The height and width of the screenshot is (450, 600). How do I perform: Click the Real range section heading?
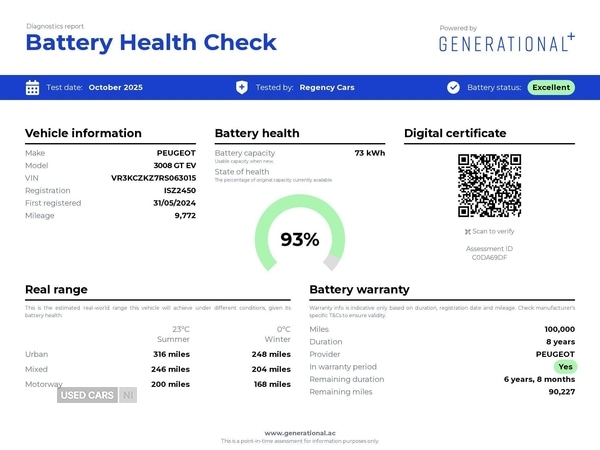click(x=60, y=289)
